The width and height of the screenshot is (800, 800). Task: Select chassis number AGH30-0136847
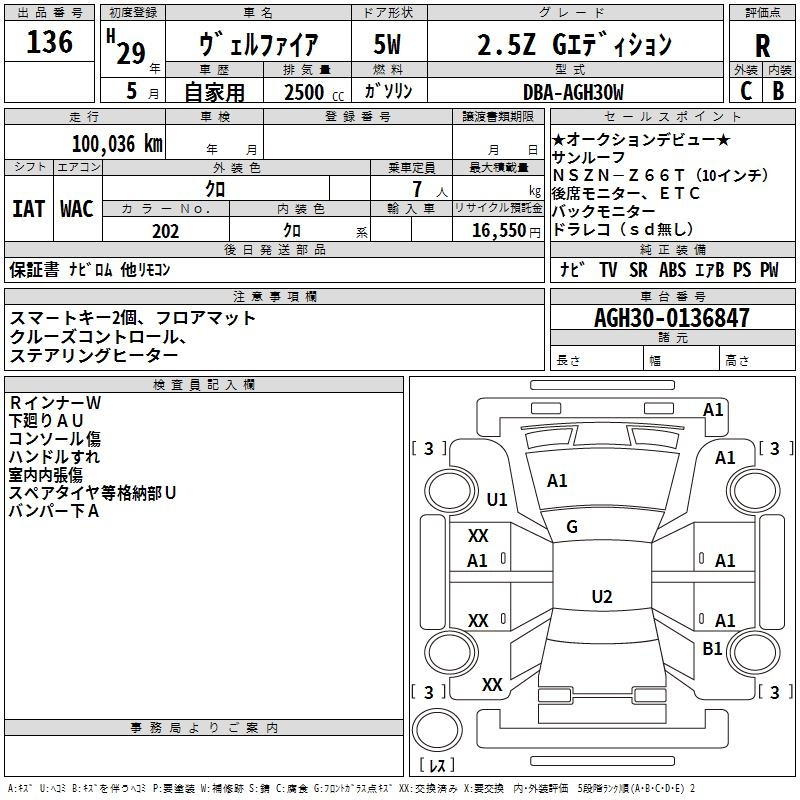[672, 318]
